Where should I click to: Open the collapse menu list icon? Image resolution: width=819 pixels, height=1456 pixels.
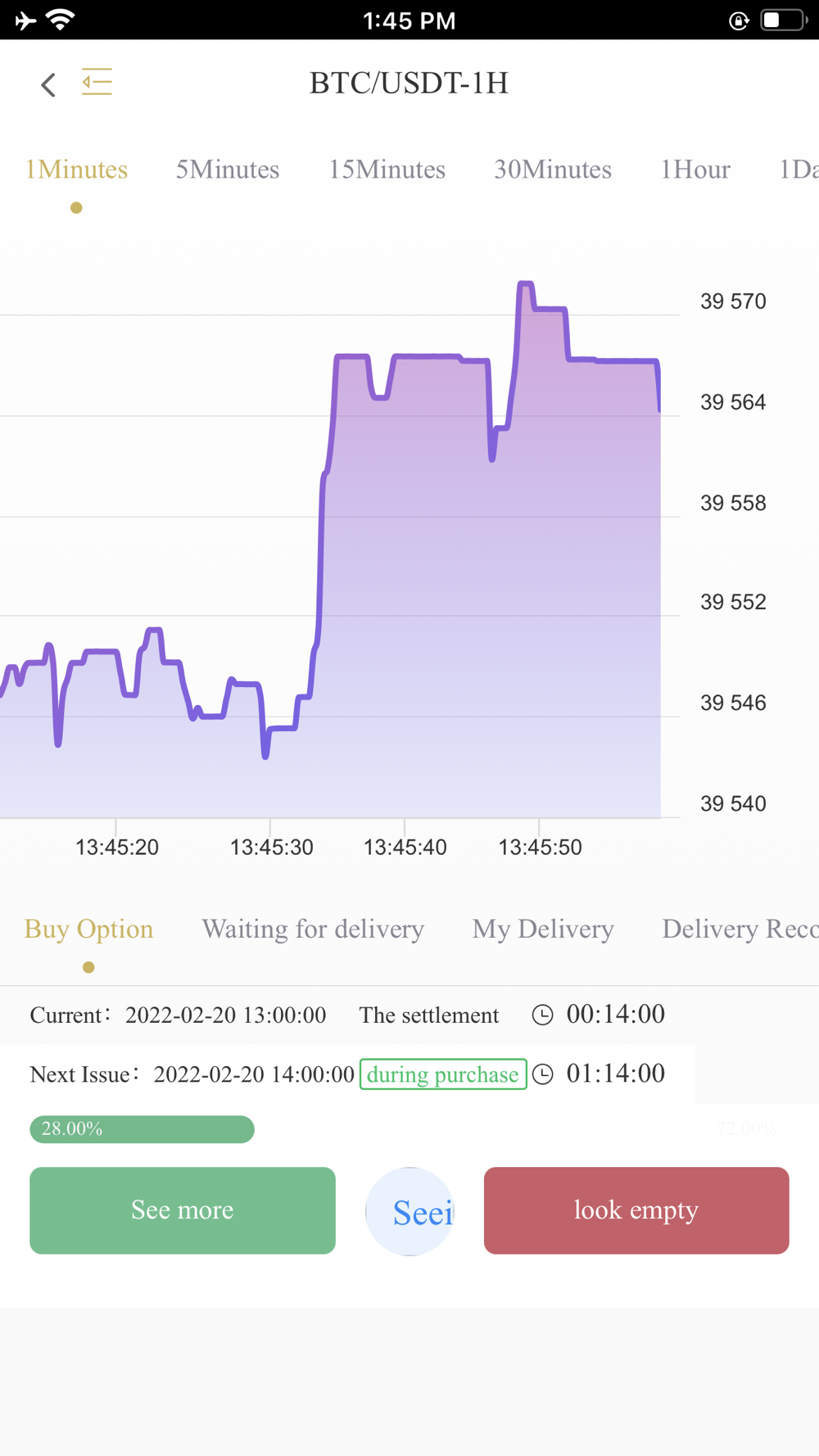pyautogui.click(x=97, y=82)
